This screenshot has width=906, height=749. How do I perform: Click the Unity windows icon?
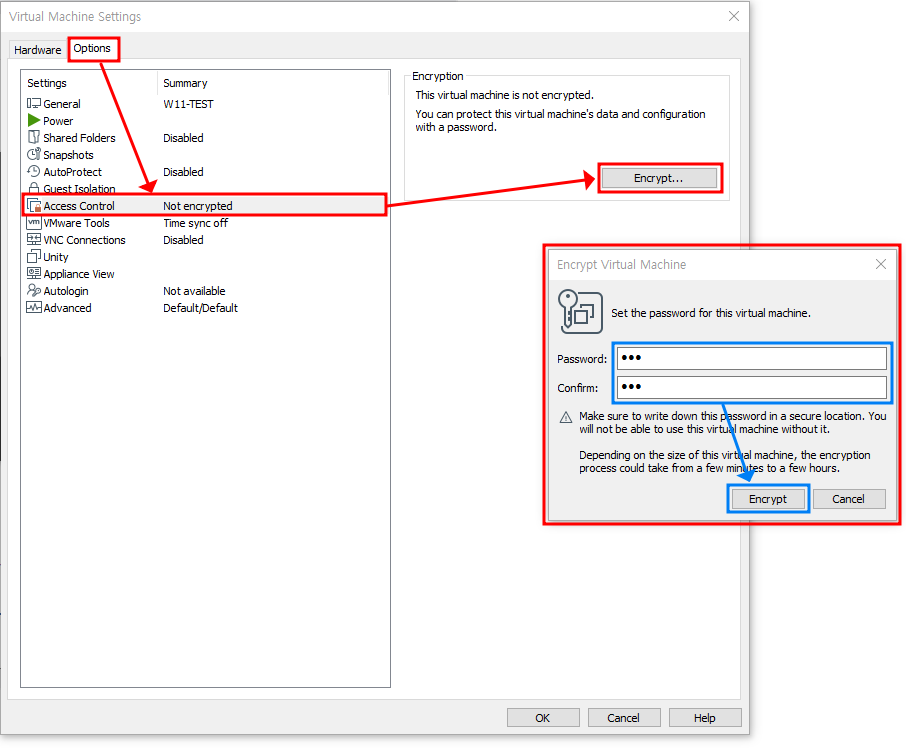(x=34, y=257)
